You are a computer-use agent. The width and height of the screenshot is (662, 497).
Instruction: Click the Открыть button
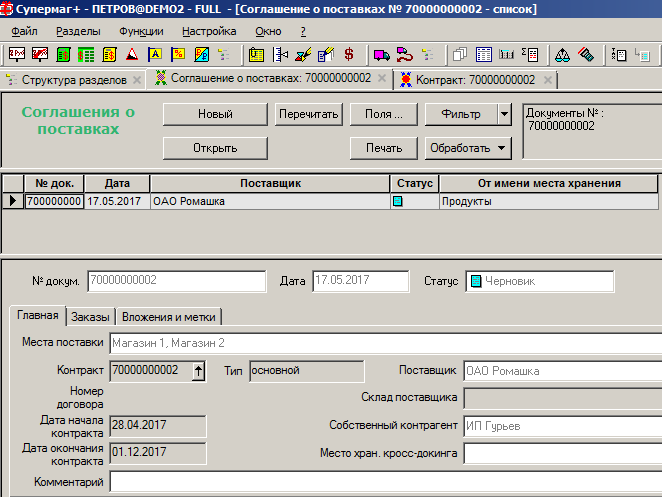(x=215, y=148)
